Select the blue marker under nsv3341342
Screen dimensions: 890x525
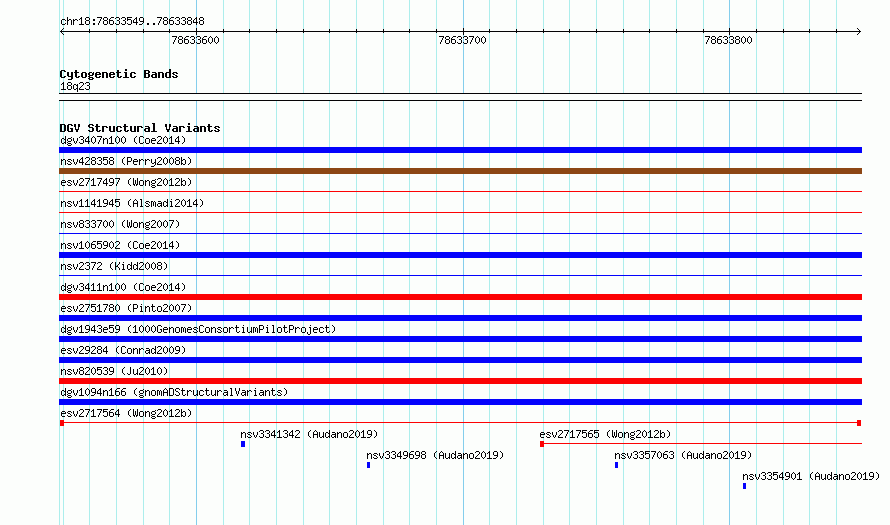click(x=243, y=444)
